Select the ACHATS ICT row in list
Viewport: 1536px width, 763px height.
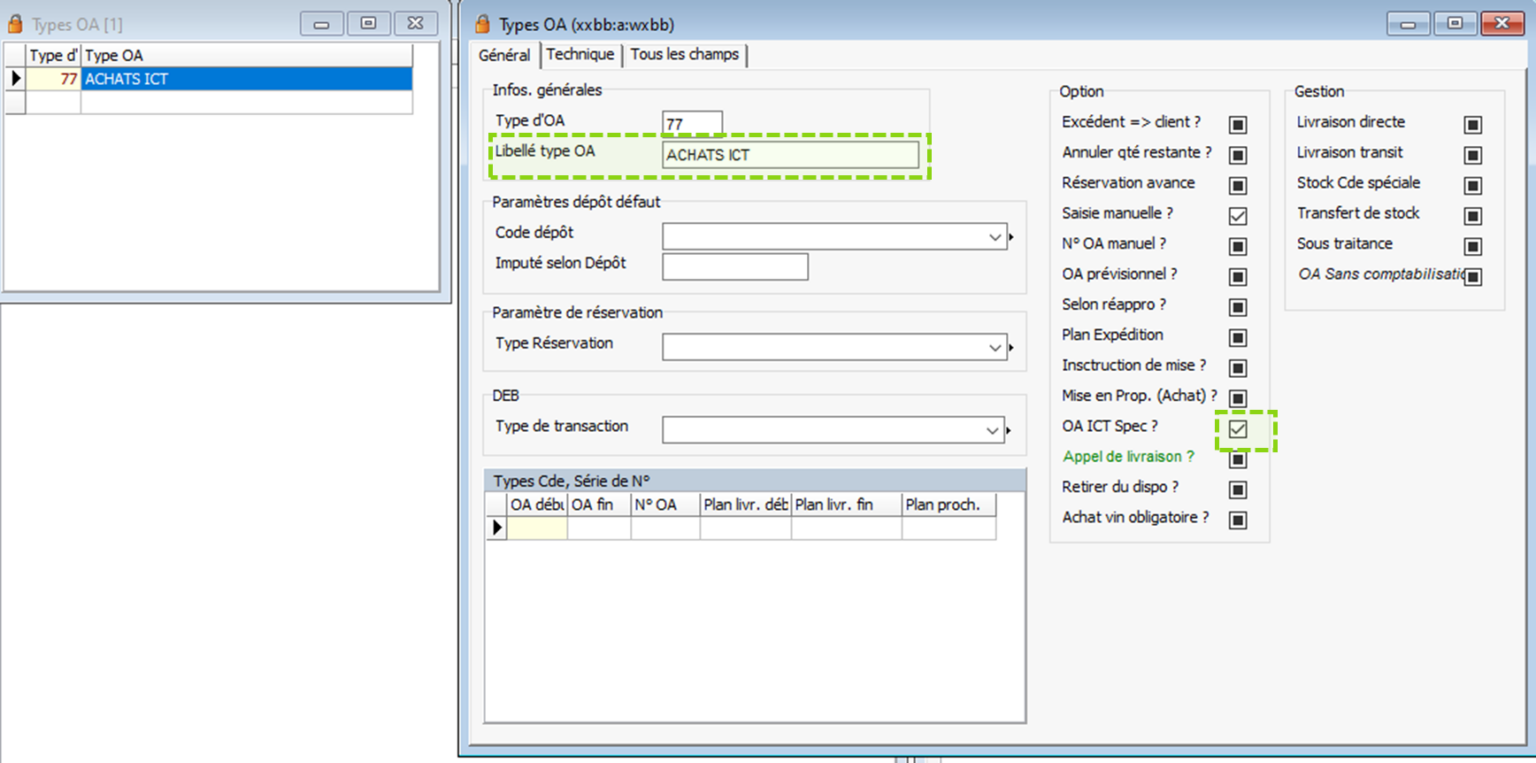[x=245, y=79]
